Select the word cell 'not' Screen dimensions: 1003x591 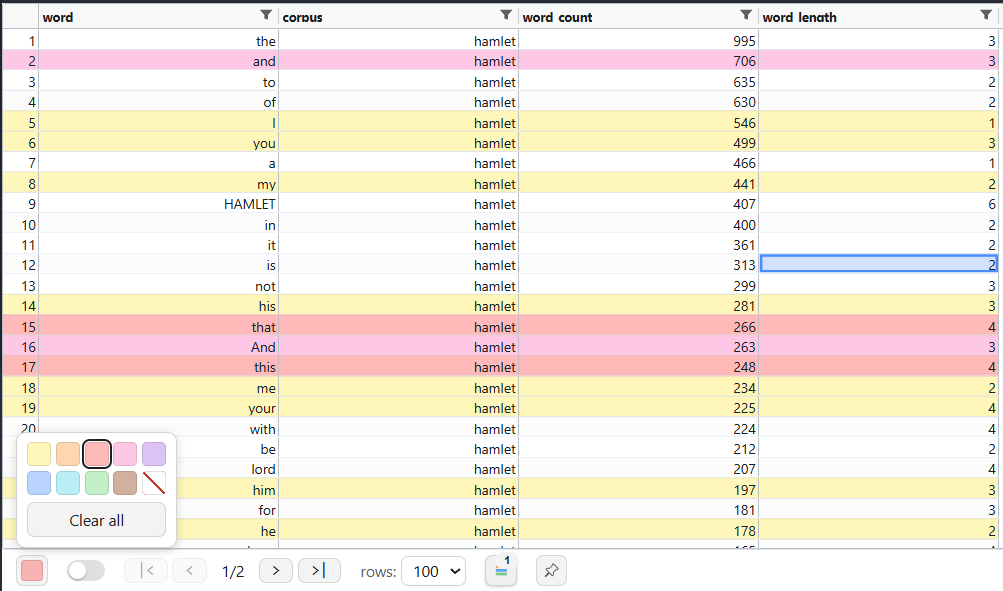(x=159, y=286)
